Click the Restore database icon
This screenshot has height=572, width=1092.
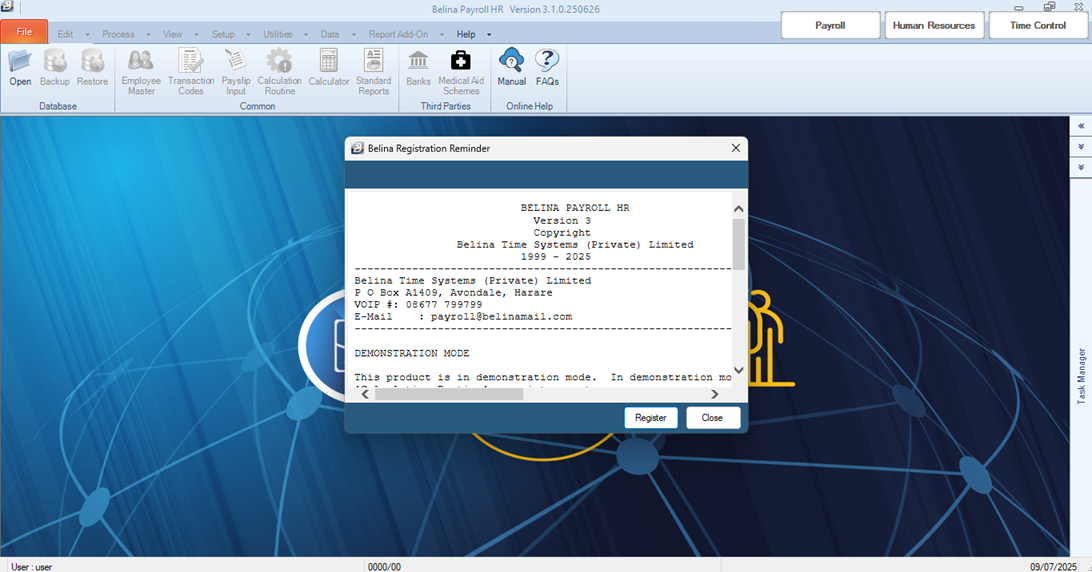(92, 68)
